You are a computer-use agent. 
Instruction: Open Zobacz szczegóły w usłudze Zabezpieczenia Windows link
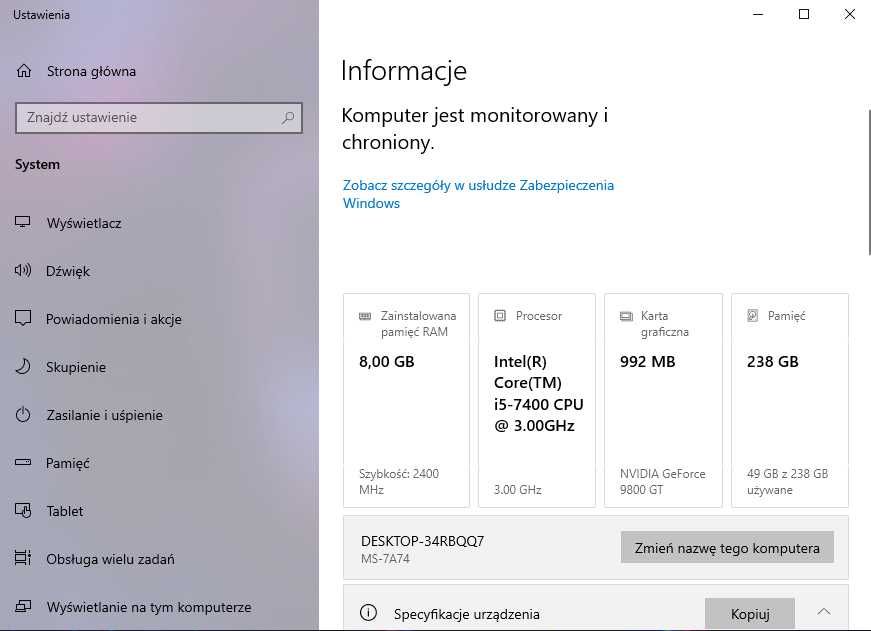478,194
